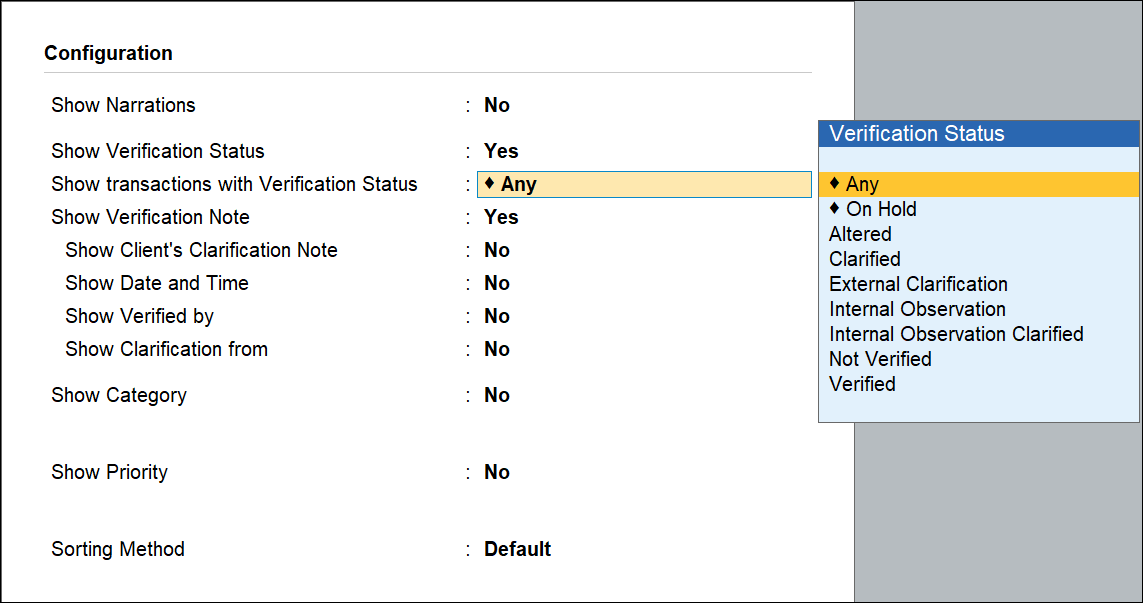This screenshot has height=603, width=1143.
Task: Toggle the Show Date and Time value
Action: pos(497,283)
